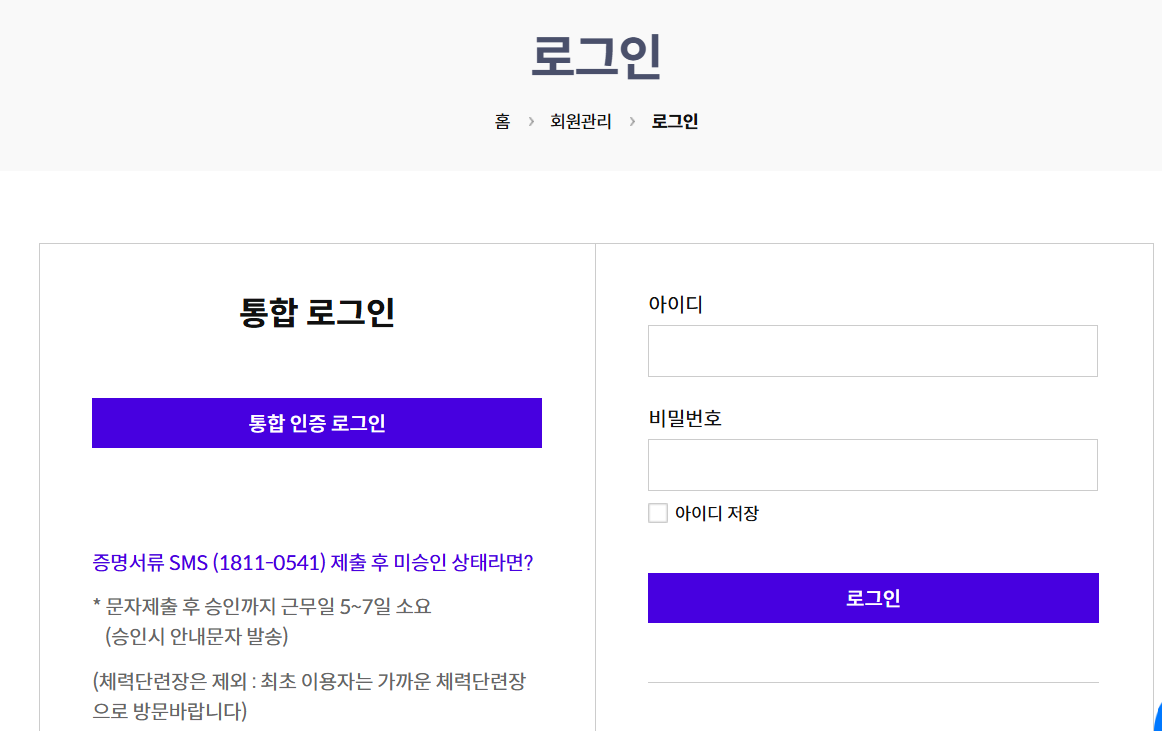Click the large 로그인 page title

596,56
